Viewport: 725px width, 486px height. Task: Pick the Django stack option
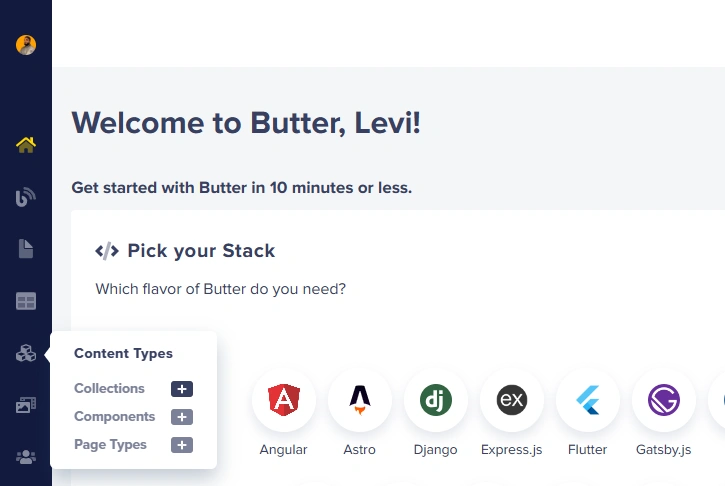point(436,400)
